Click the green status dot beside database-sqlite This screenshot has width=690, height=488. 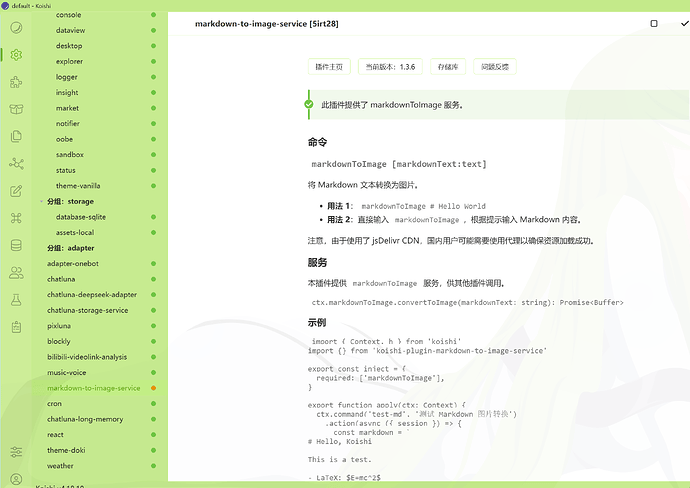pos(154,217)
